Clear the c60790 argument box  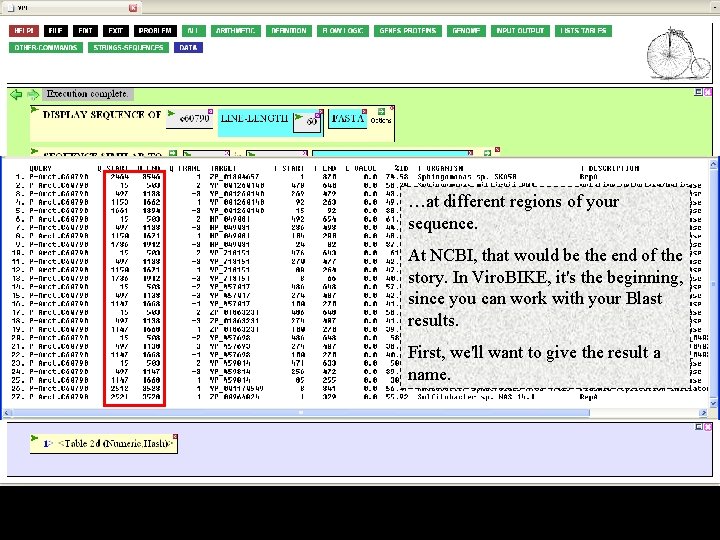tap(211, 111)
